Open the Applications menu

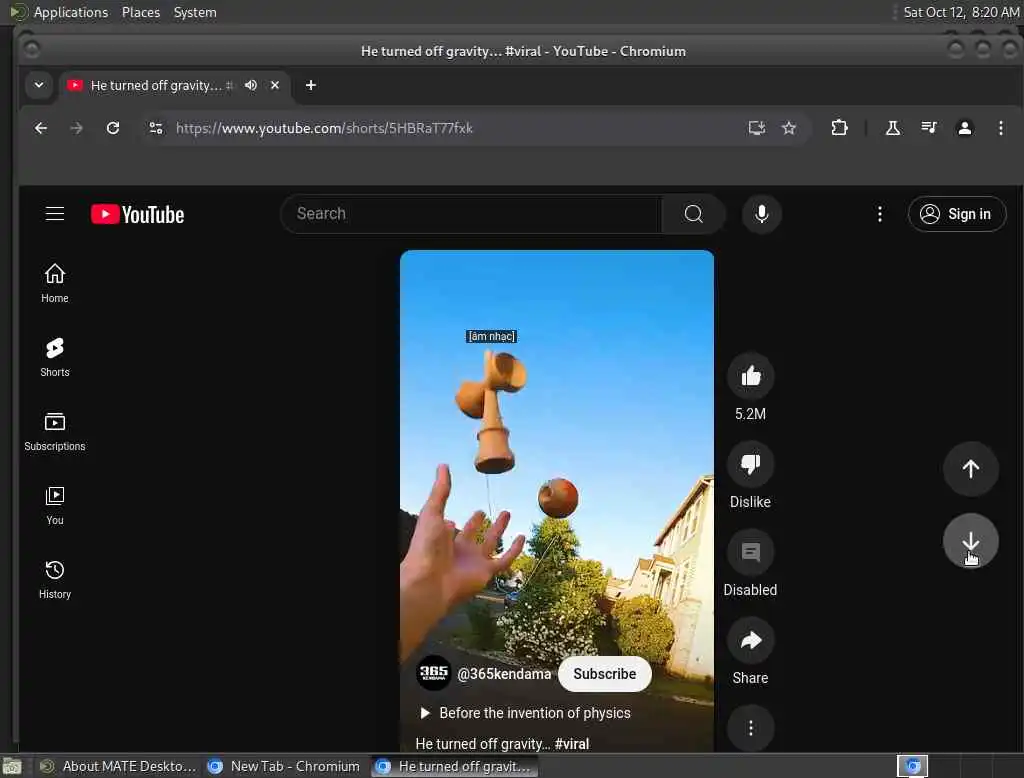coord(71,12)
